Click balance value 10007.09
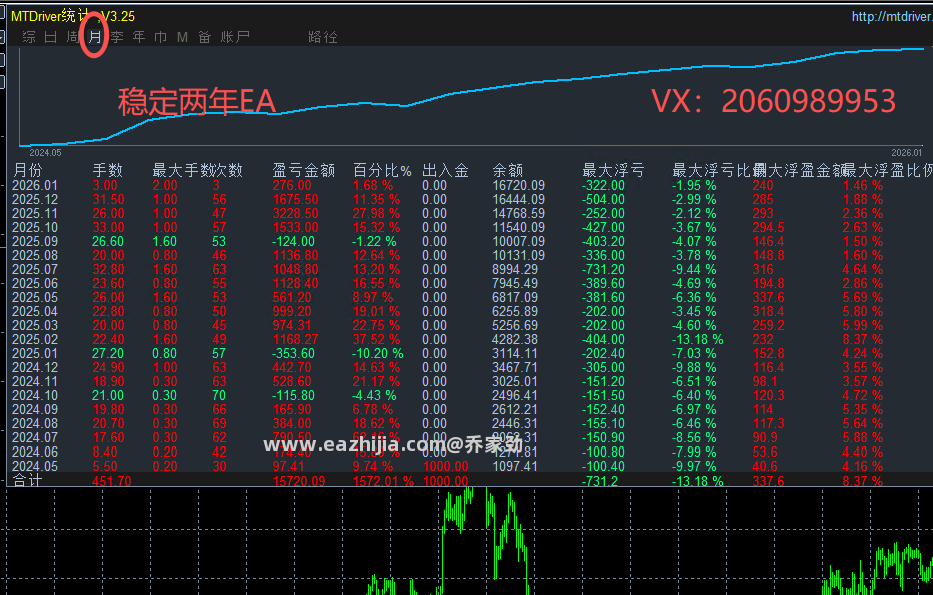 click(x=518, y=242)
